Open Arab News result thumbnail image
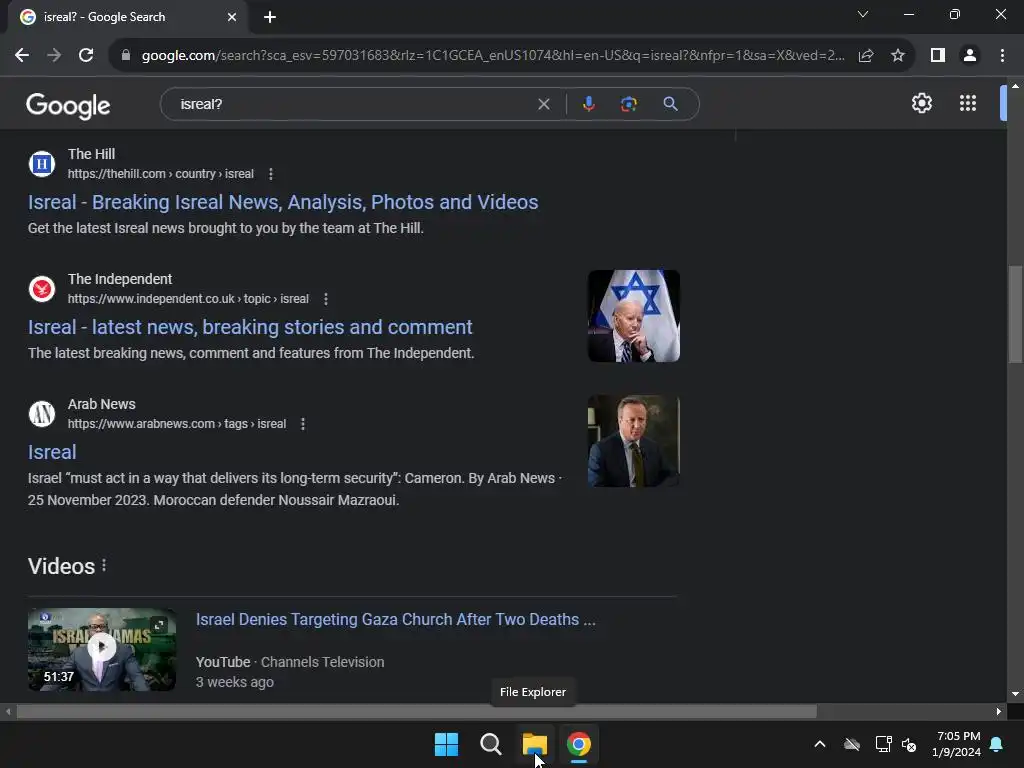 (x=633, y=441)
